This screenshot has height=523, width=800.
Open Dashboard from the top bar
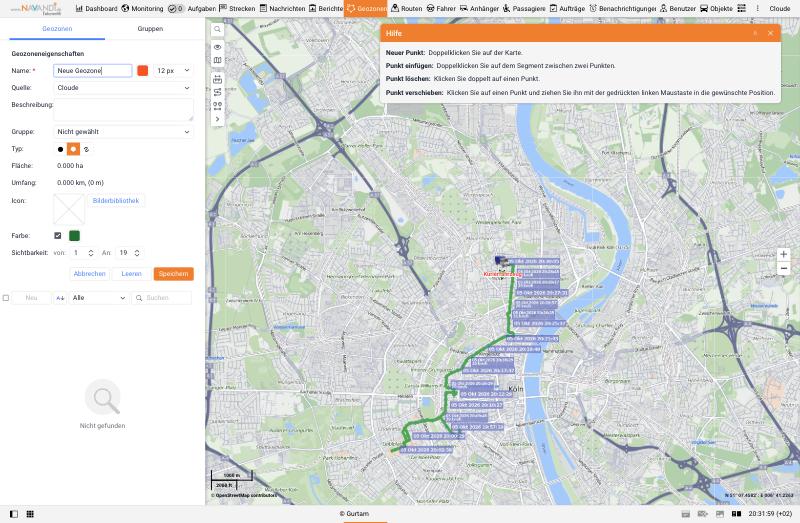tap(96, 9)
